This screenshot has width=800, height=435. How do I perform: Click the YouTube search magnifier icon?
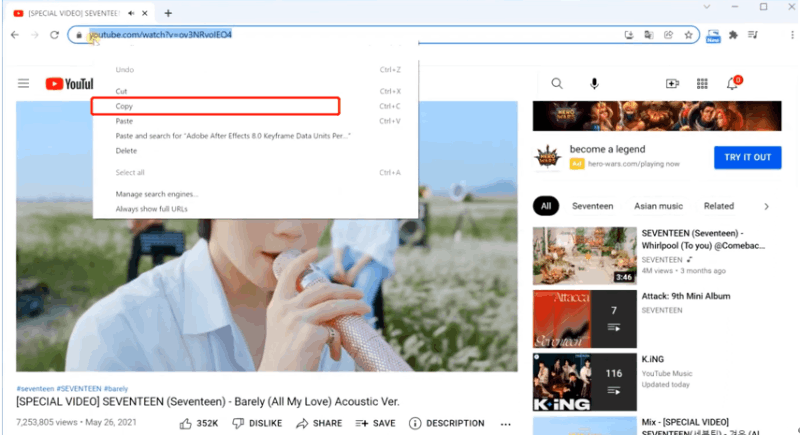point(557,83)
